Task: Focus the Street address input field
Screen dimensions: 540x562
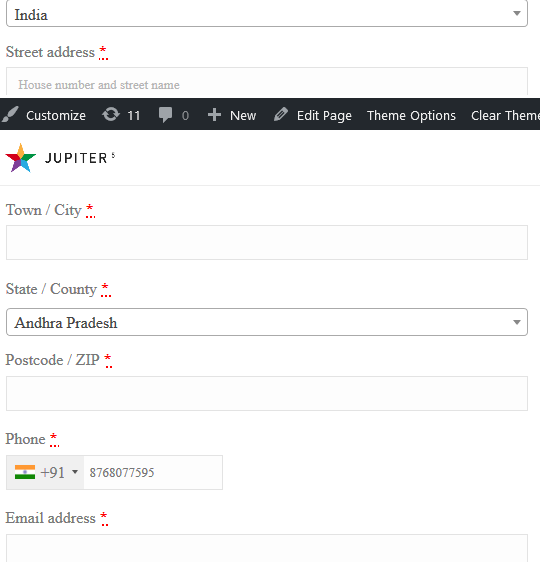Action: (x=267, y=82)
